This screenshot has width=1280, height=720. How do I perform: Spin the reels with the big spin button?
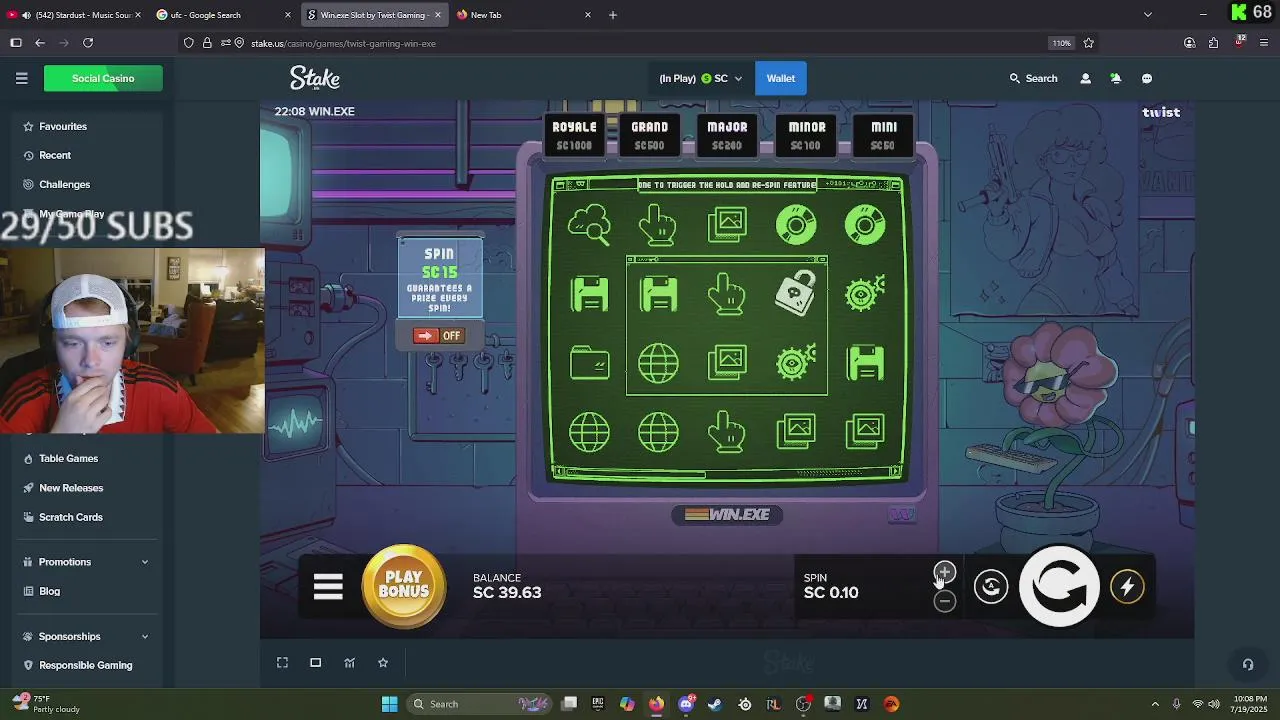coord(1059,586)
